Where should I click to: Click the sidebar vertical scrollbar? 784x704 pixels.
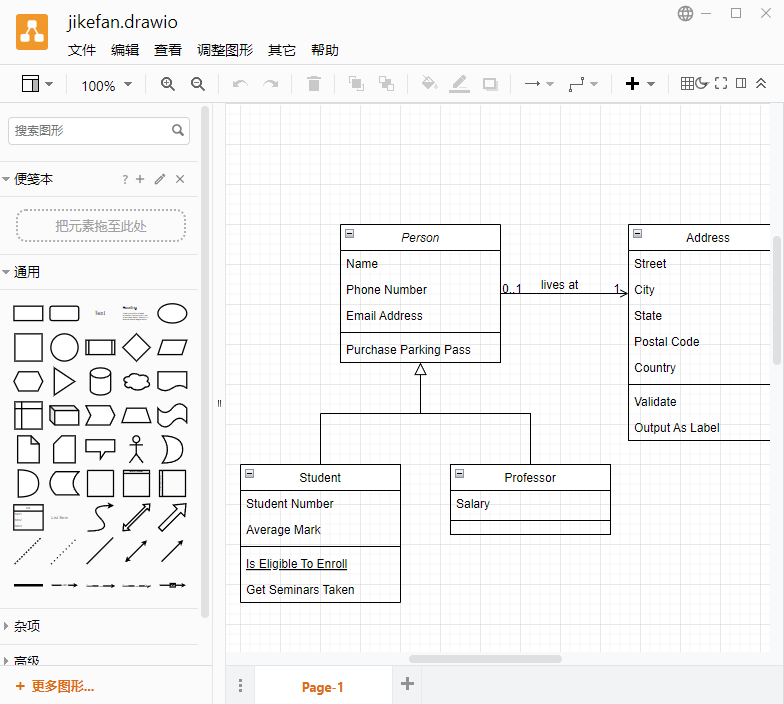pyautogui.click(x=204, y=362)
